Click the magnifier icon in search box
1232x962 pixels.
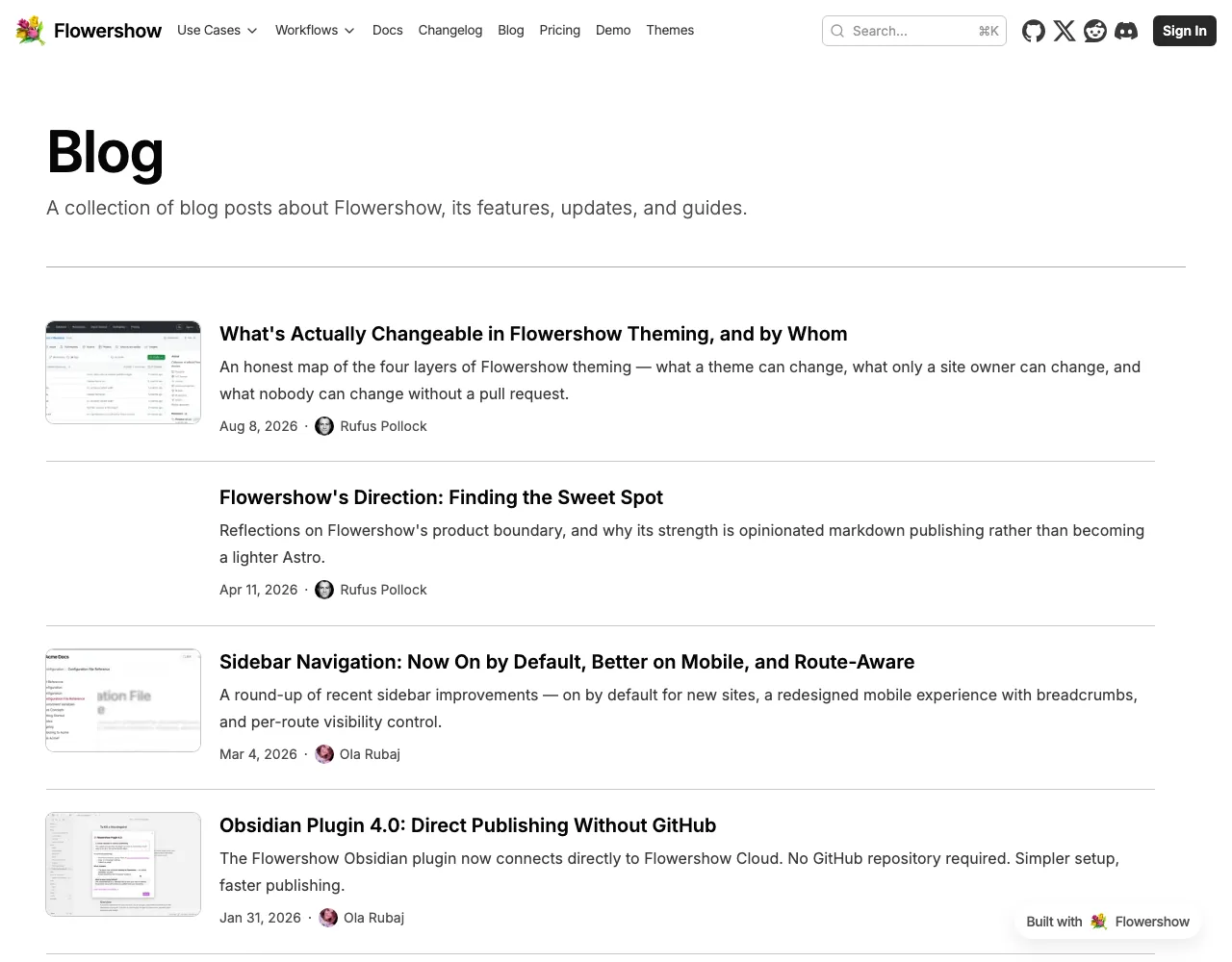click(x=837, y=31)
